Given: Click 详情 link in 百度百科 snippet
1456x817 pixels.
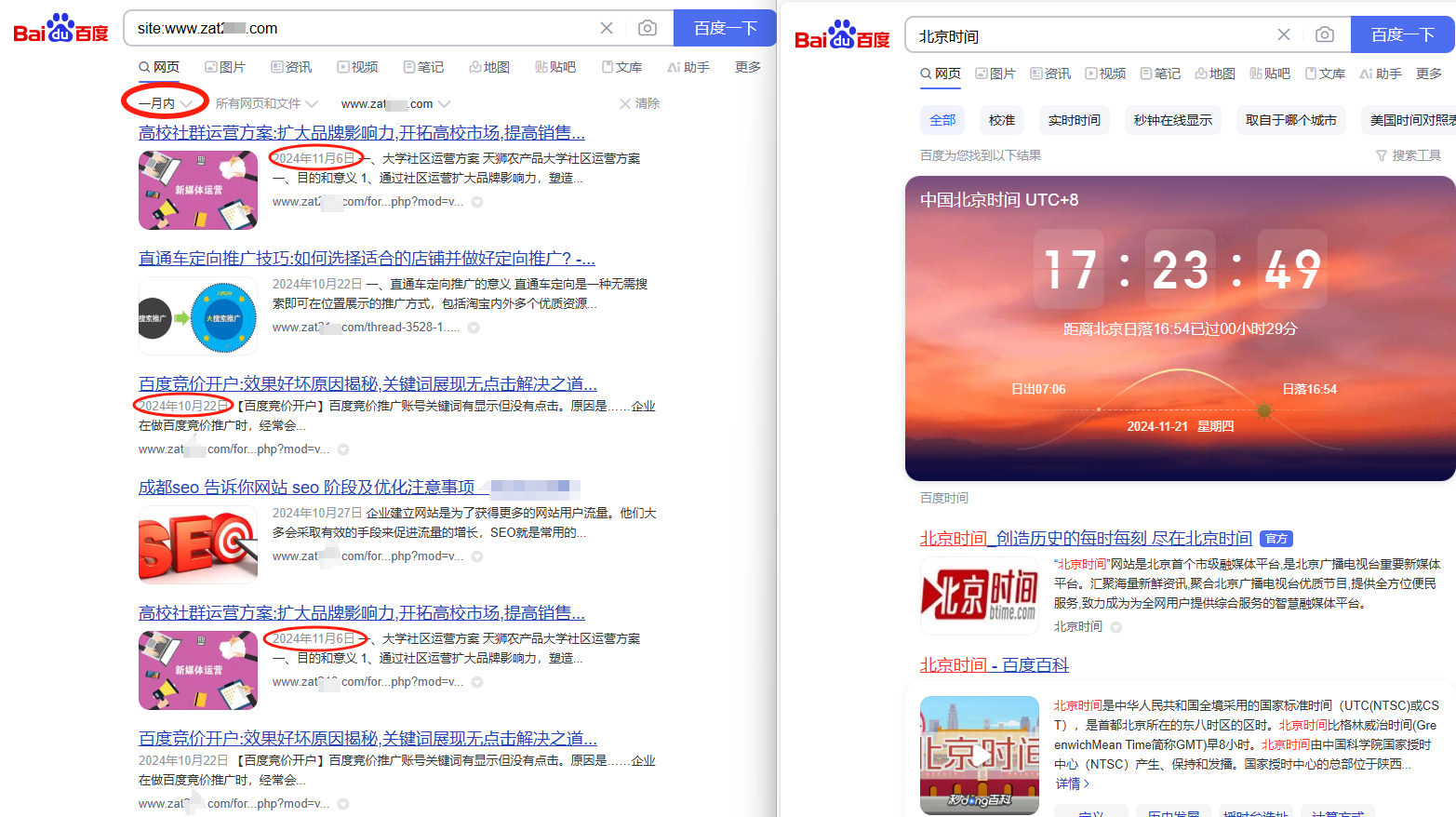Looking at the screenshot, I should pyautogui.click(x=1073, y=784).
